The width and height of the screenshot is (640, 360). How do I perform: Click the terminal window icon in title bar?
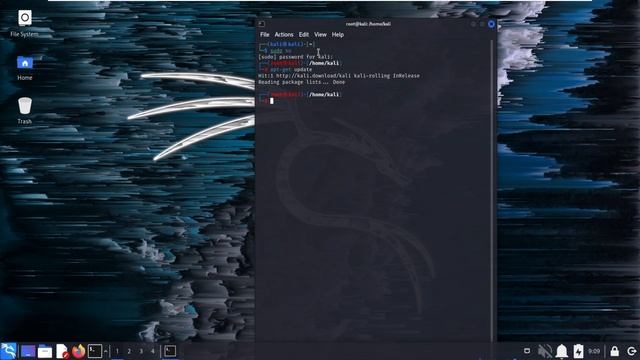262,24
